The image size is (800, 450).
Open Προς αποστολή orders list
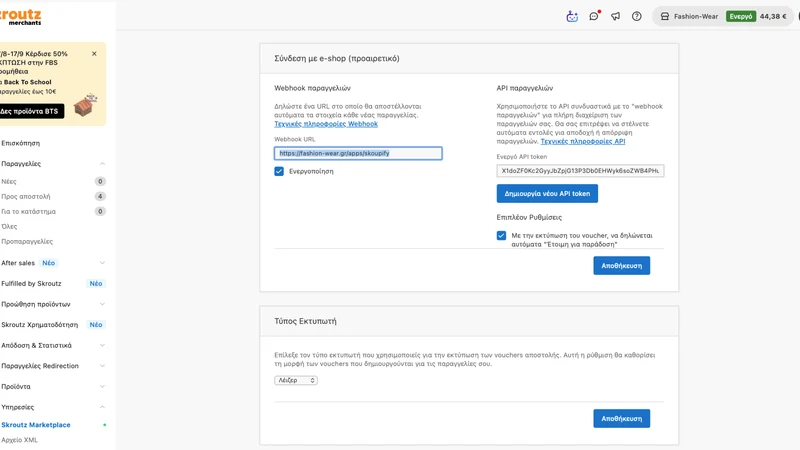[26, 196]
